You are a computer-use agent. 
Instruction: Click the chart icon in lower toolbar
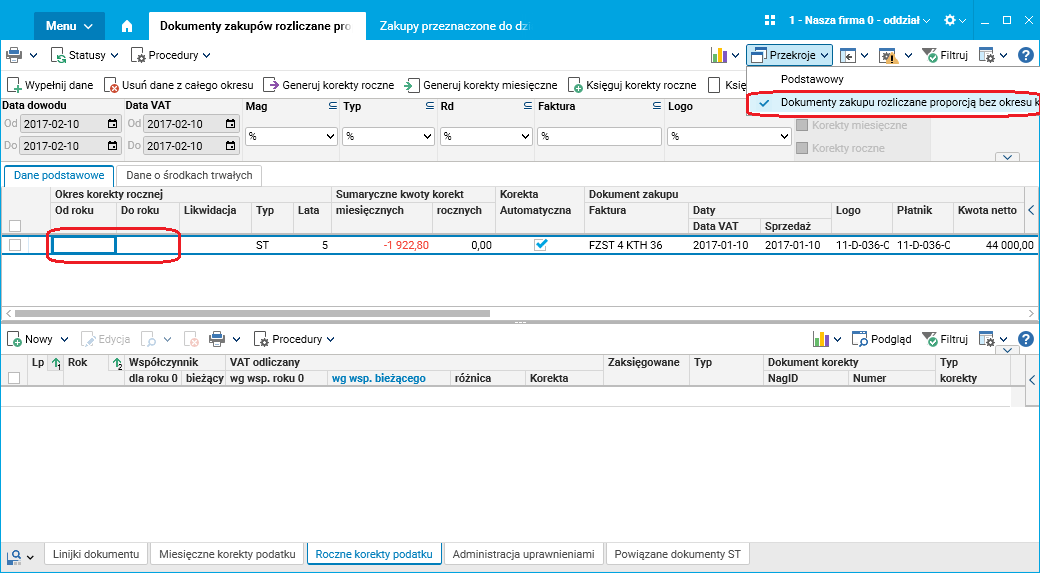coord(820,339)
